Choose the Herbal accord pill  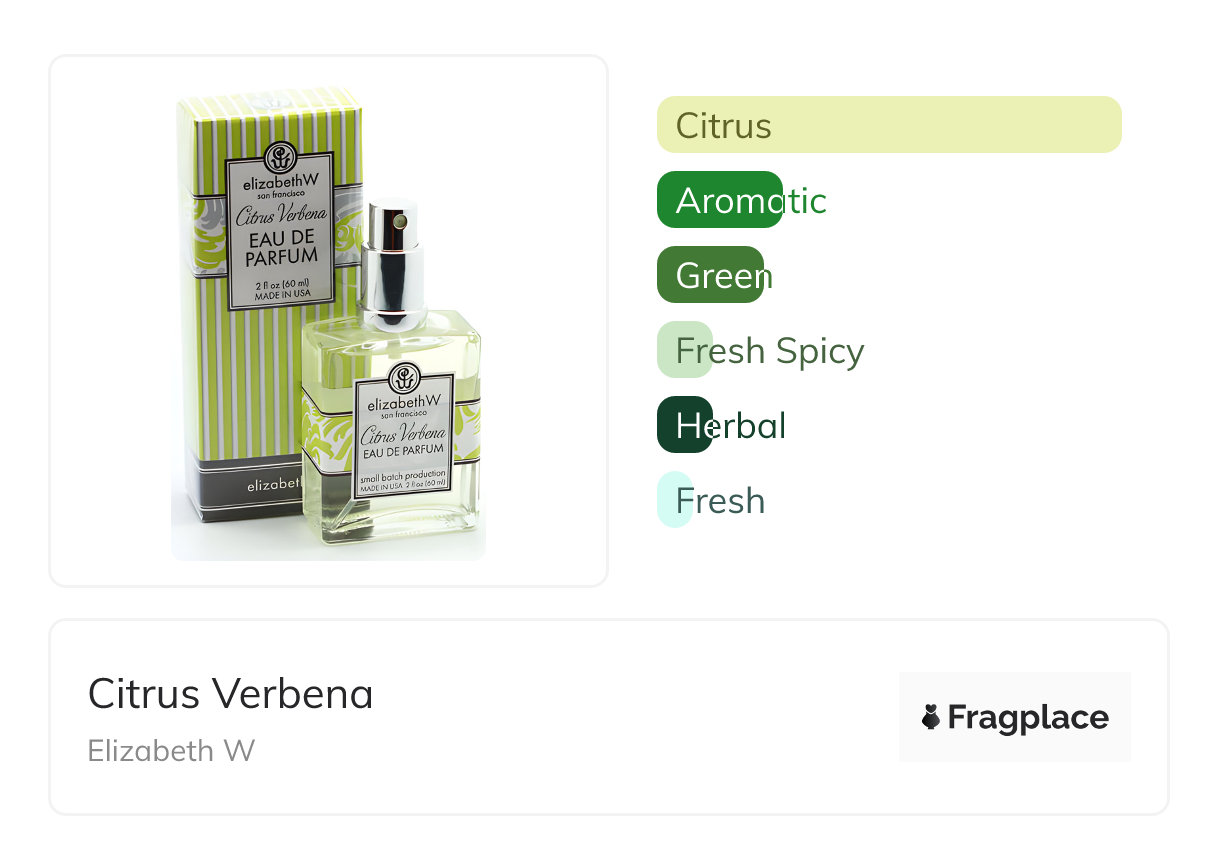(x=721, y=425)
